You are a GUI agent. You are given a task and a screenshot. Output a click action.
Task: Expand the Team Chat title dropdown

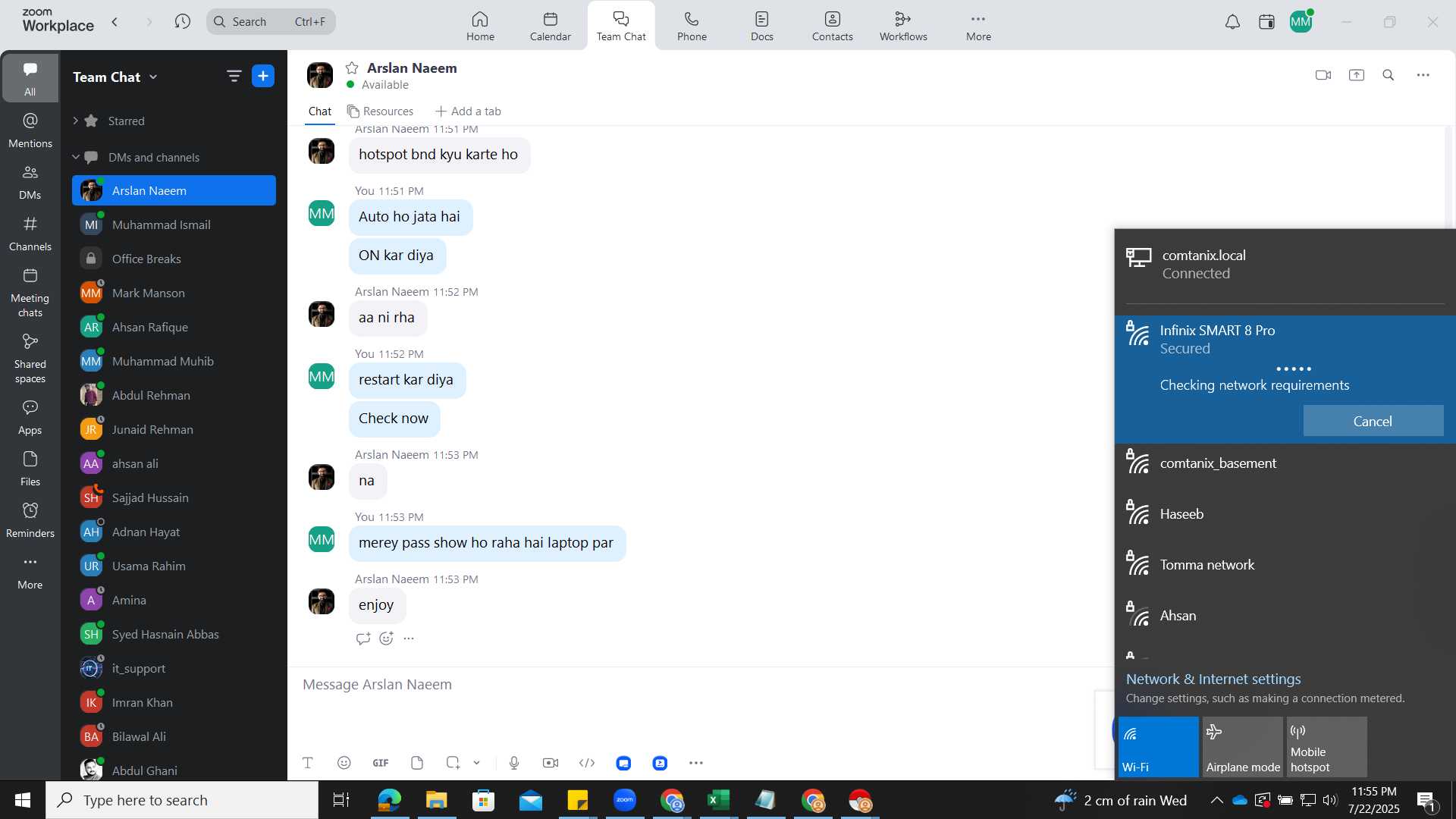[154, 77]
